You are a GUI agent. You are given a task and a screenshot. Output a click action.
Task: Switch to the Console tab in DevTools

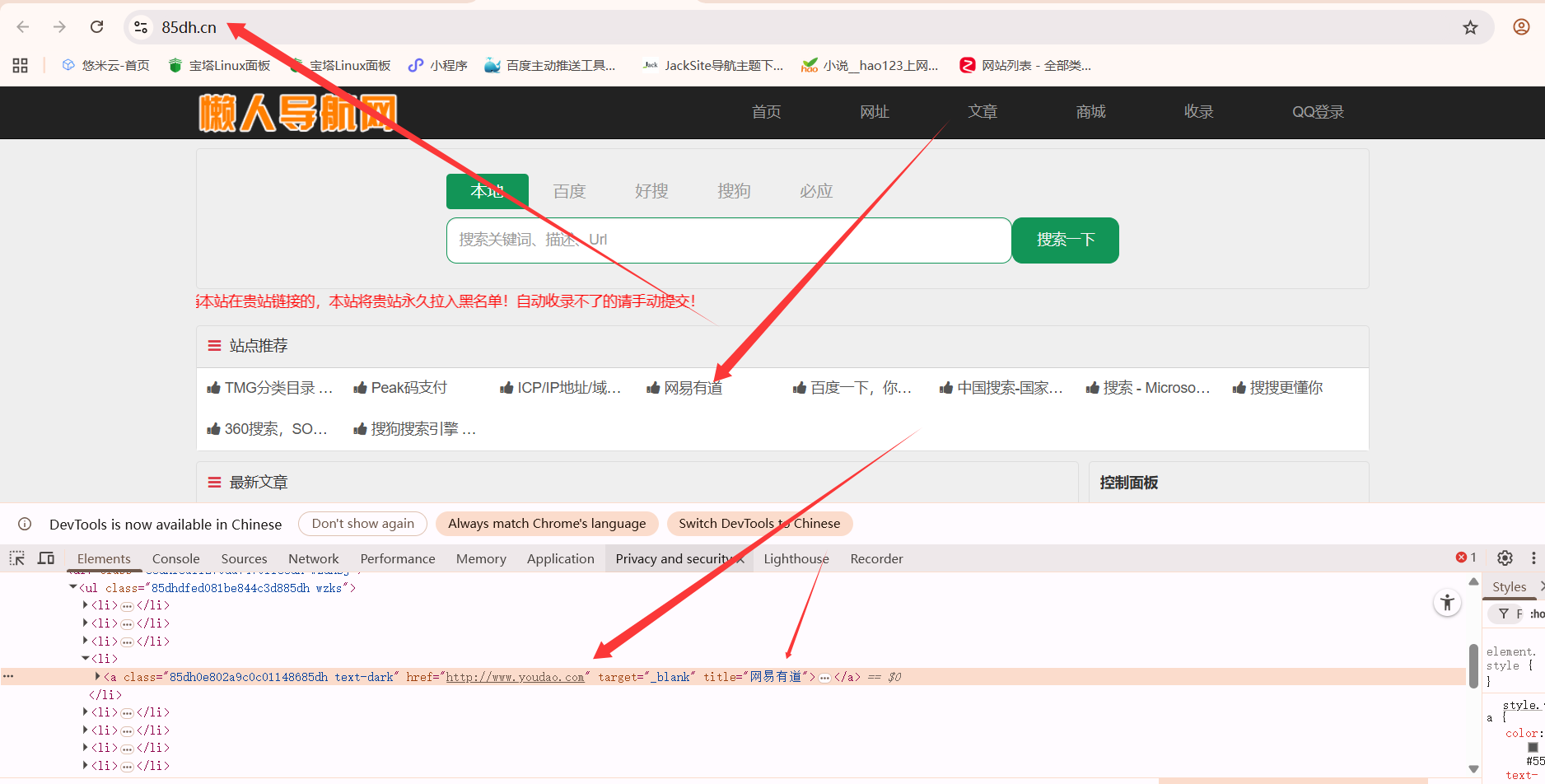click(175, 558)
